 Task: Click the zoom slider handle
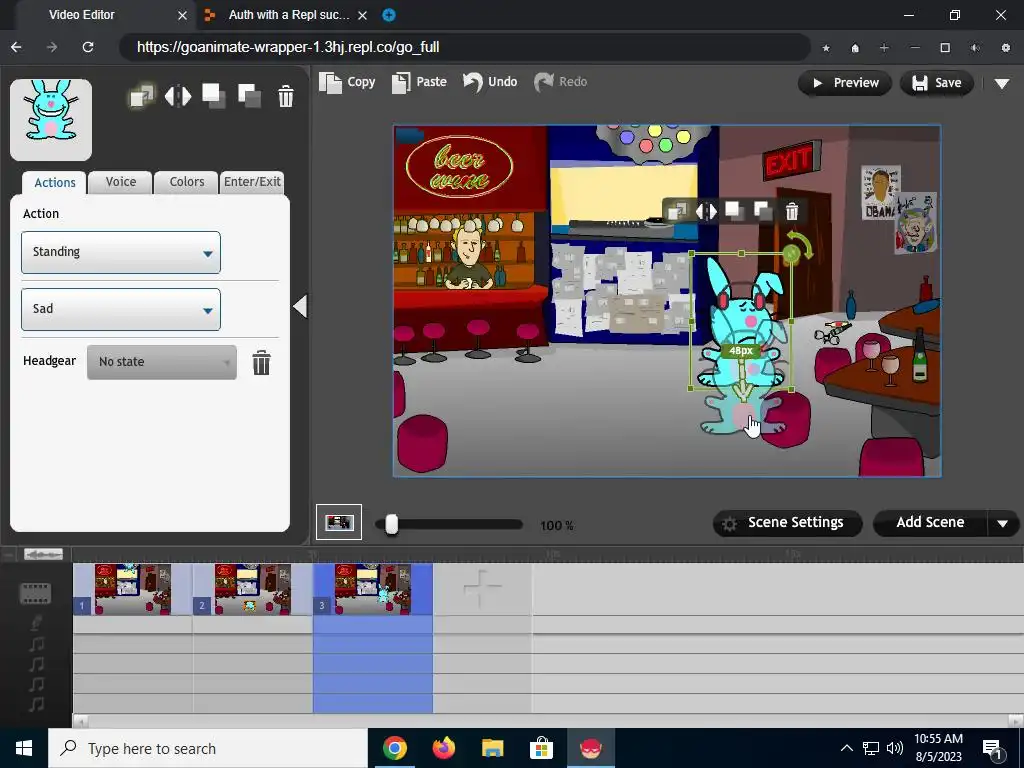(x=391, y=524)
